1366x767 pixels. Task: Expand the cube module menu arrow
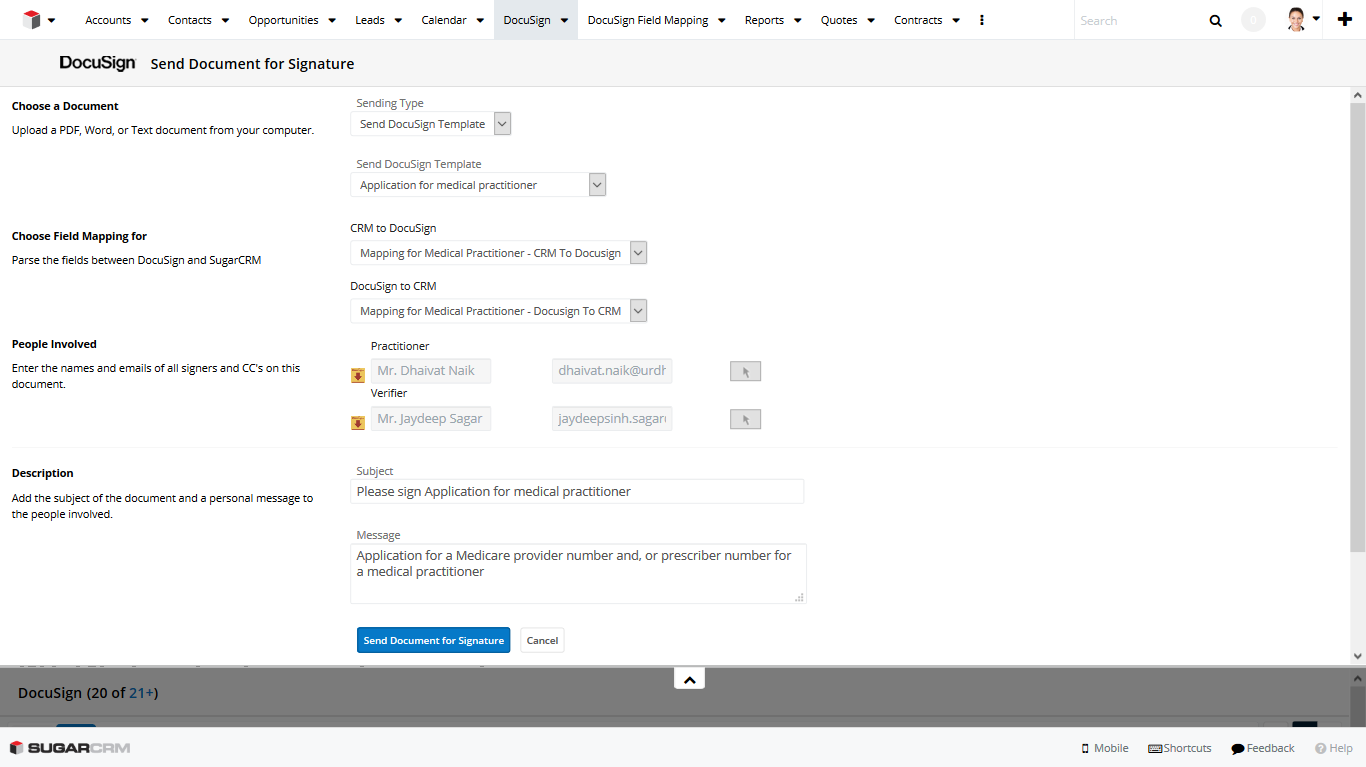point(51,20)
